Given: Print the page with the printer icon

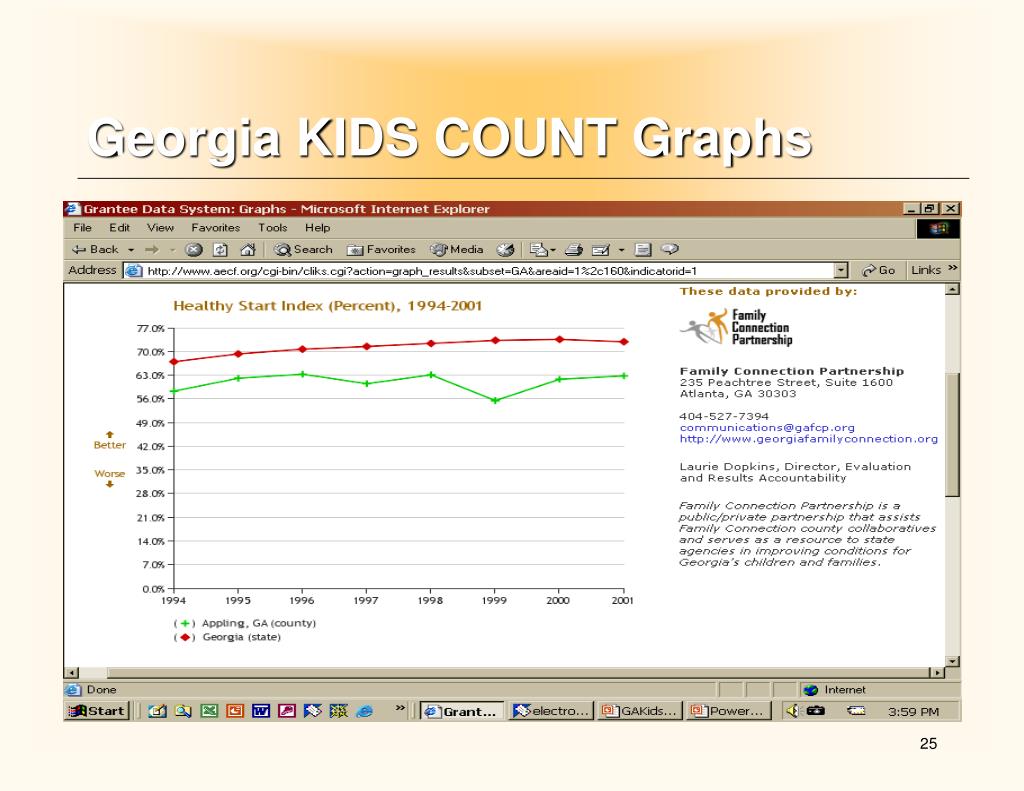Looking at the screenshot, I should pyautogui.click(x=574, y=250).
